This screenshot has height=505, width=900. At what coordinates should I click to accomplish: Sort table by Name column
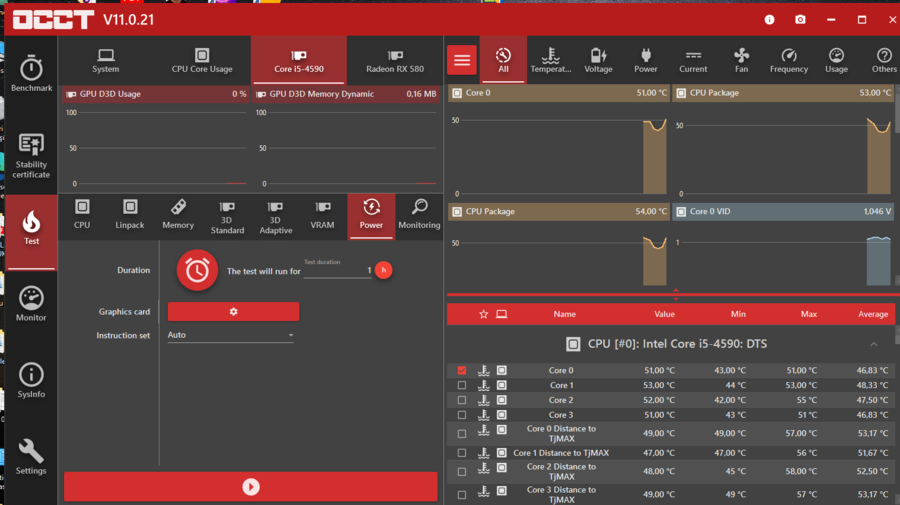(x=564, y=314)
